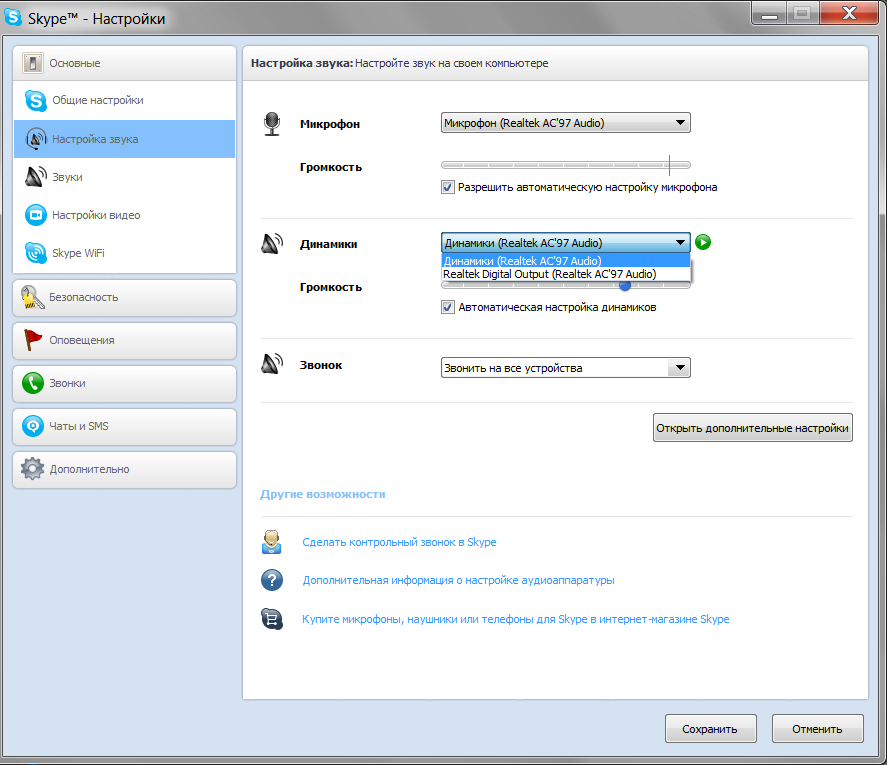887x765 pixels.
Task: Click the microphone icon next to Микрофон
Action: tap(272, 124)
